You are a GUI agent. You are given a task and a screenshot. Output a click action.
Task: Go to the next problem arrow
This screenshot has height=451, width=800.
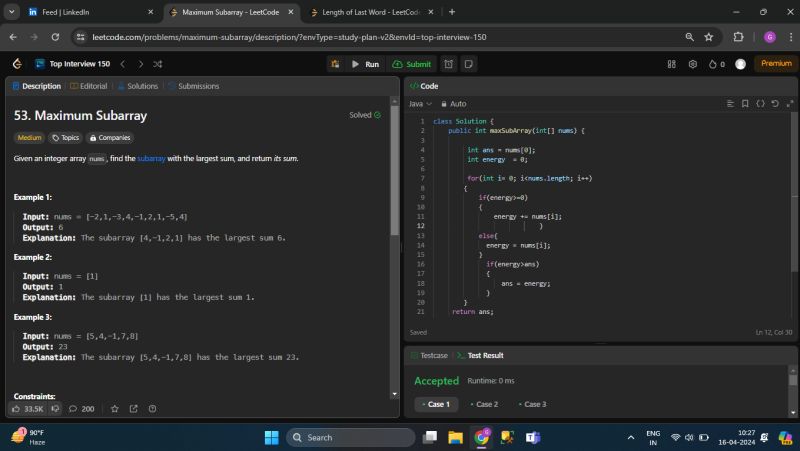point(141,64)
